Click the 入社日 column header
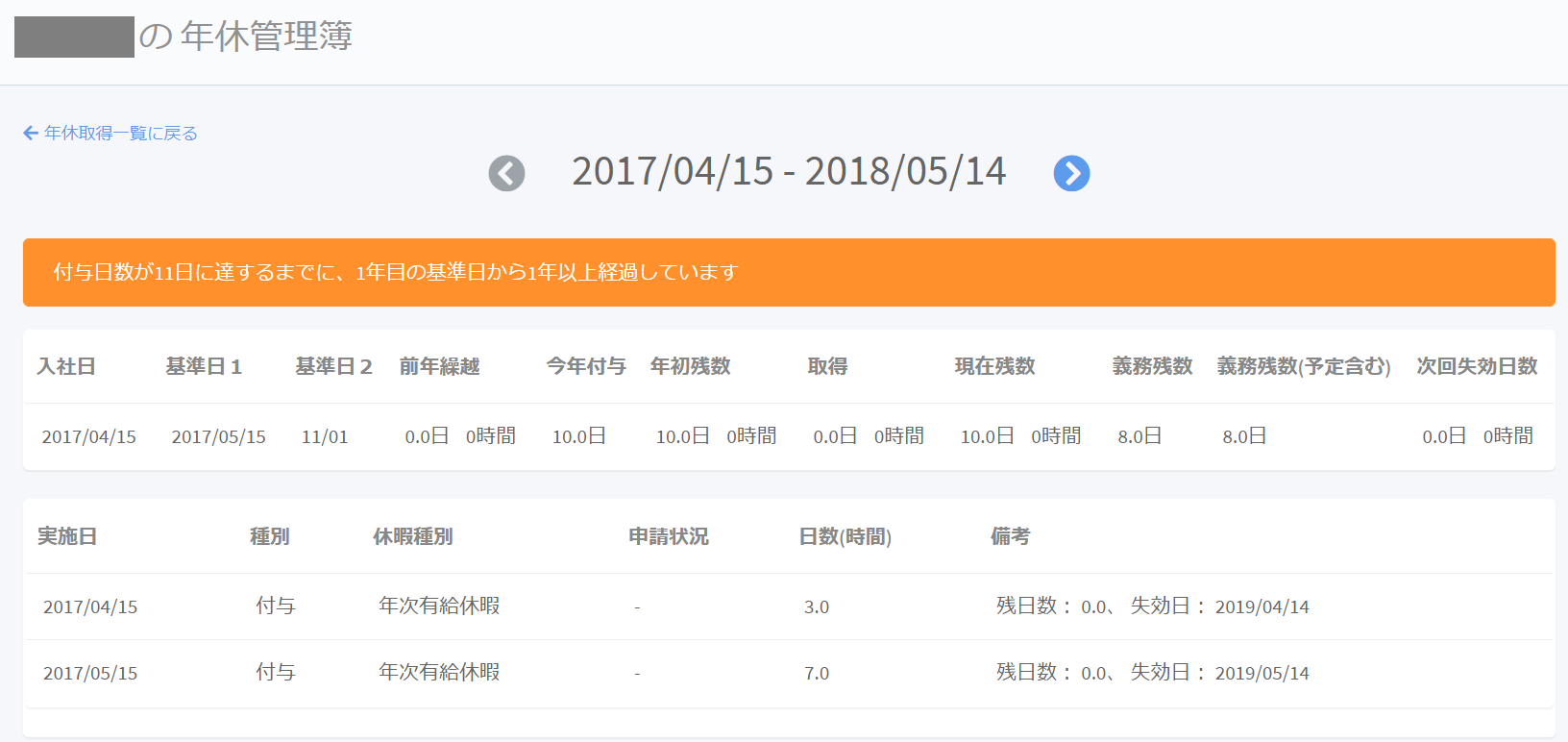 [x=66, y=366]
